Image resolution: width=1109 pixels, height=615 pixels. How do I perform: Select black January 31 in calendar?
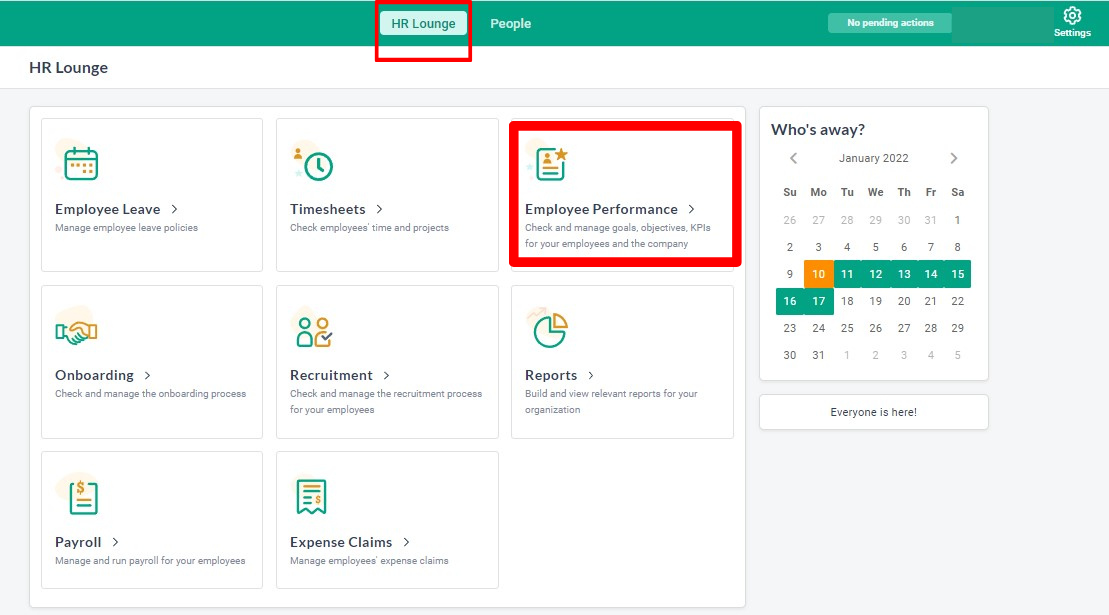pos(818,355)
